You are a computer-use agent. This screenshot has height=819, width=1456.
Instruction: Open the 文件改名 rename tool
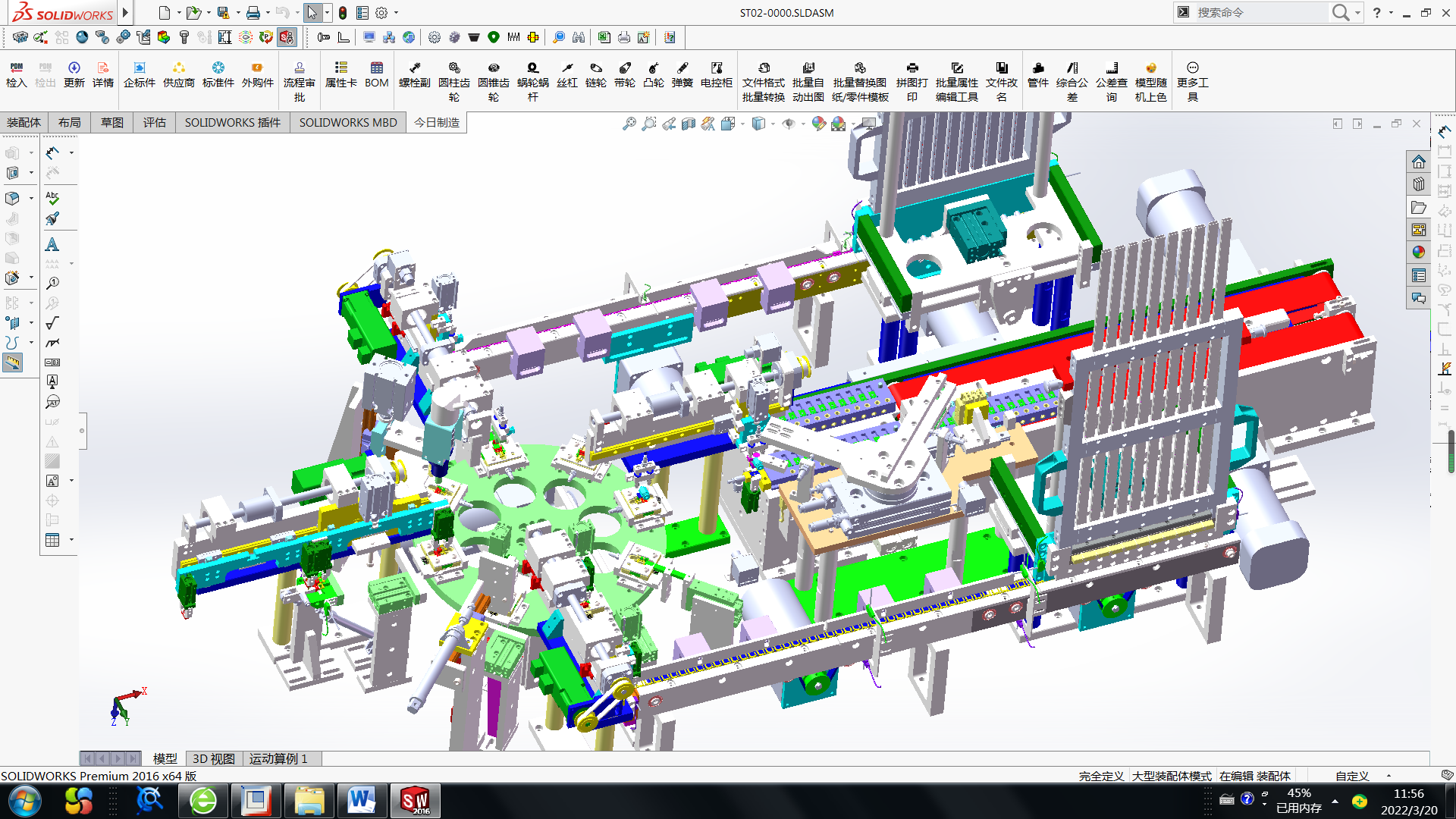point(1002,81)
